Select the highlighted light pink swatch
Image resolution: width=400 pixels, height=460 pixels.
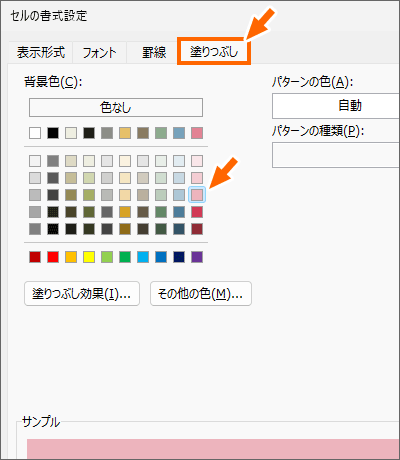197,195
